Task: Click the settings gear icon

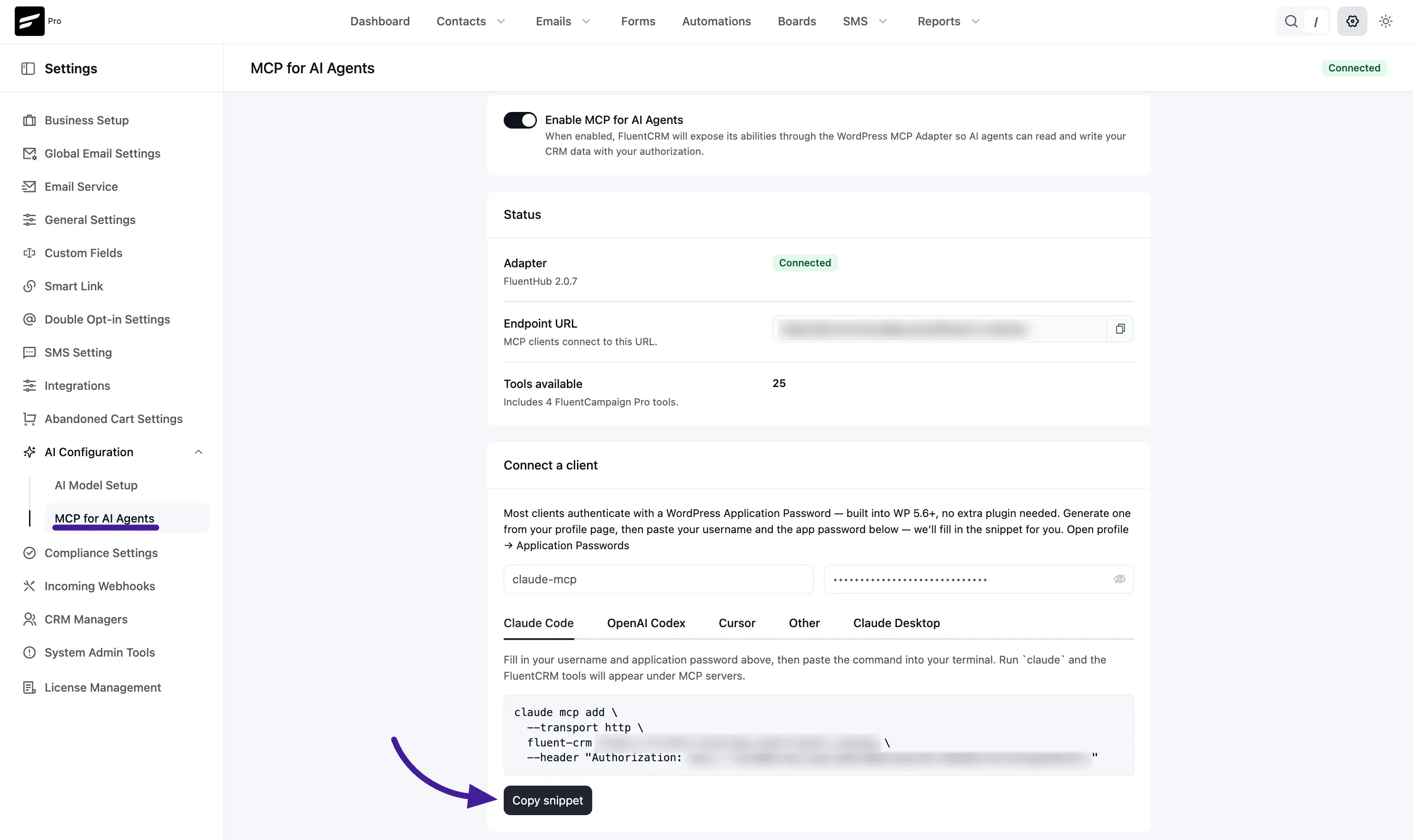Action: coord(1353,22)
